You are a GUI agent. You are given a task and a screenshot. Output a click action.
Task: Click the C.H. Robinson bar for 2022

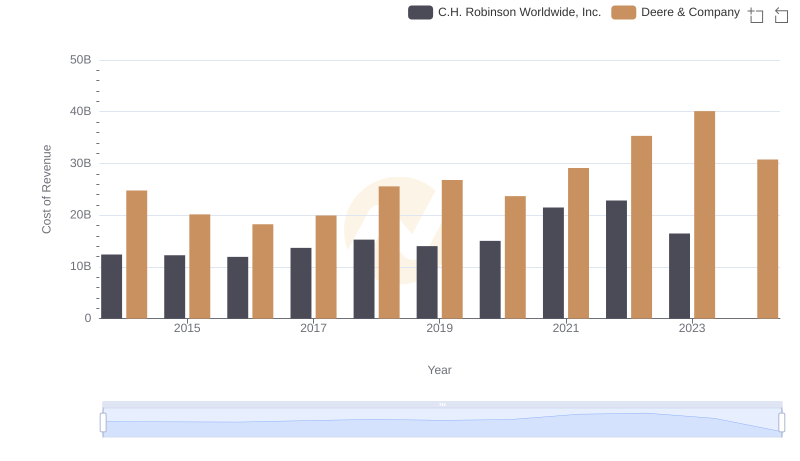point(616,259)
